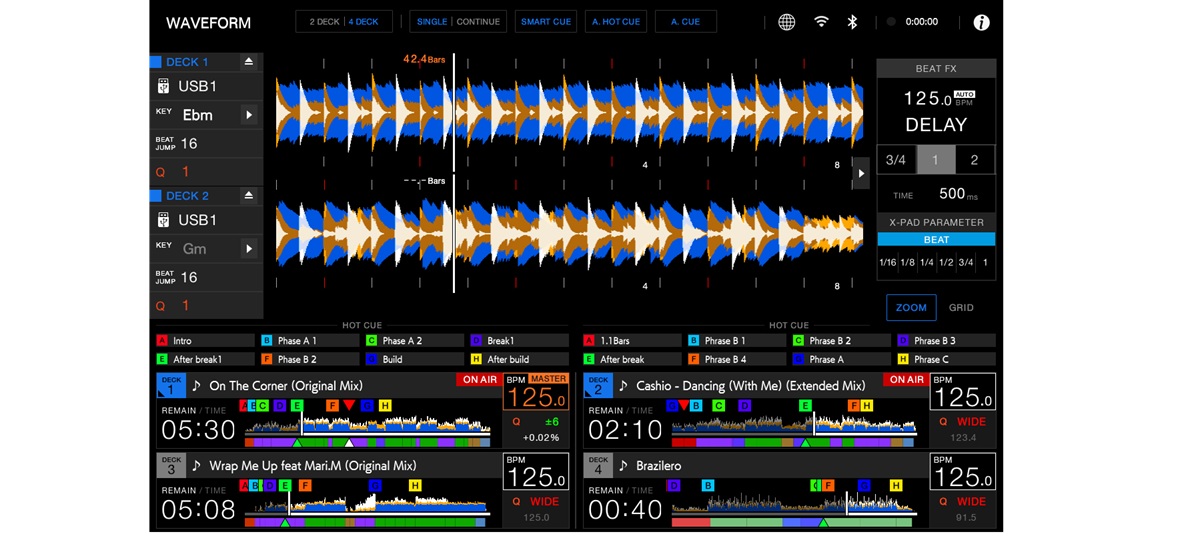The width and height of the screenshot is (1200, 544).
Task: Expand Deck 1 key Ebm arrow
Action: click(x=249, y=115)
